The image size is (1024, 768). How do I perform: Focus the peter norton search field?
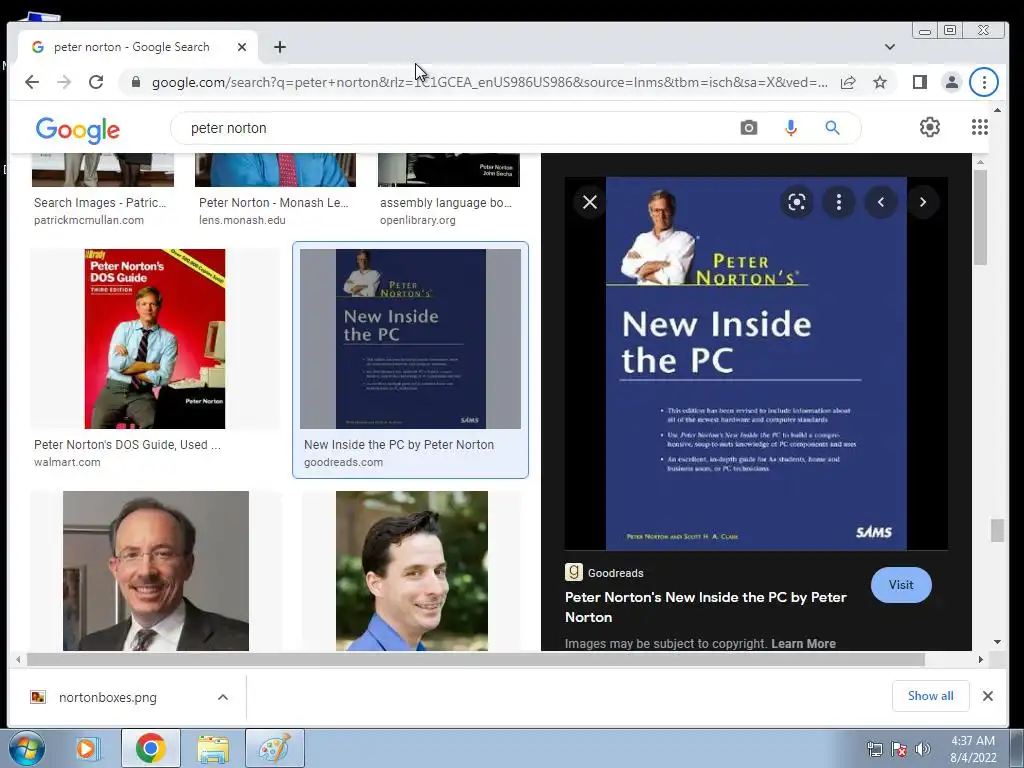tap(457, 128)
